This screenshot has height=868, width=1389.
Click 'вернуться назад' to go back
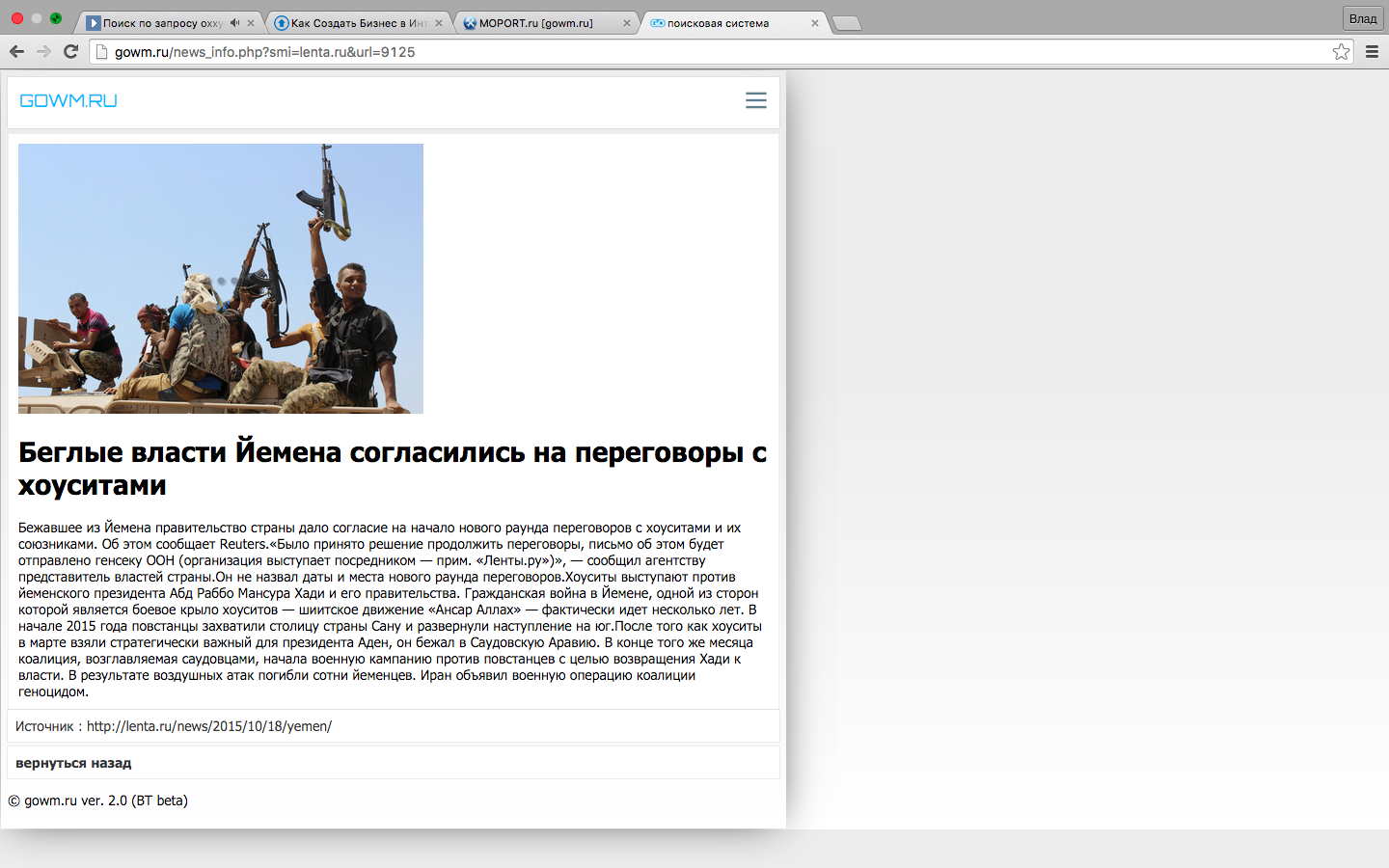point(73,763)
